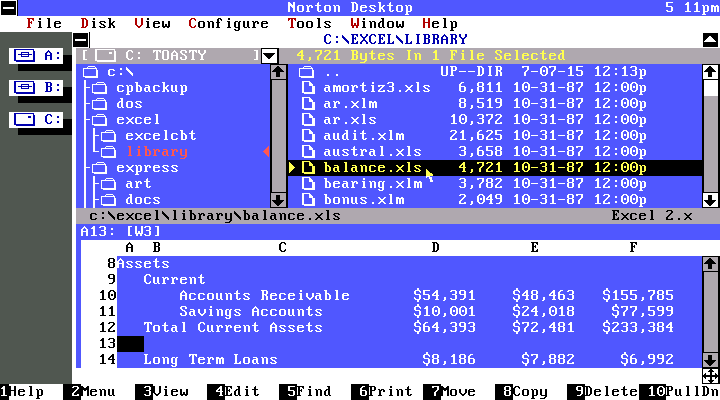Open the Tools menu

309,23
